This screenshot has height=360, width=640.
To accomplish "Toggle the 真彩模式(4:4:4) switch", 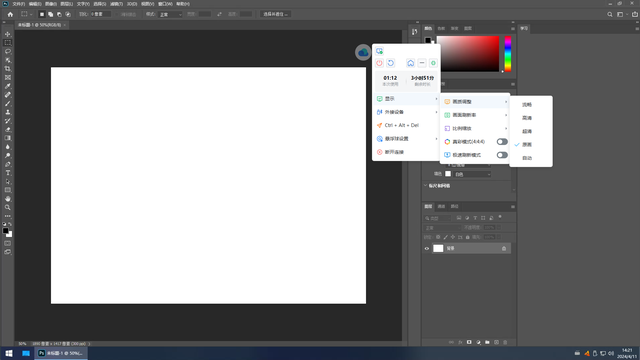I will (x=502, y=142).
